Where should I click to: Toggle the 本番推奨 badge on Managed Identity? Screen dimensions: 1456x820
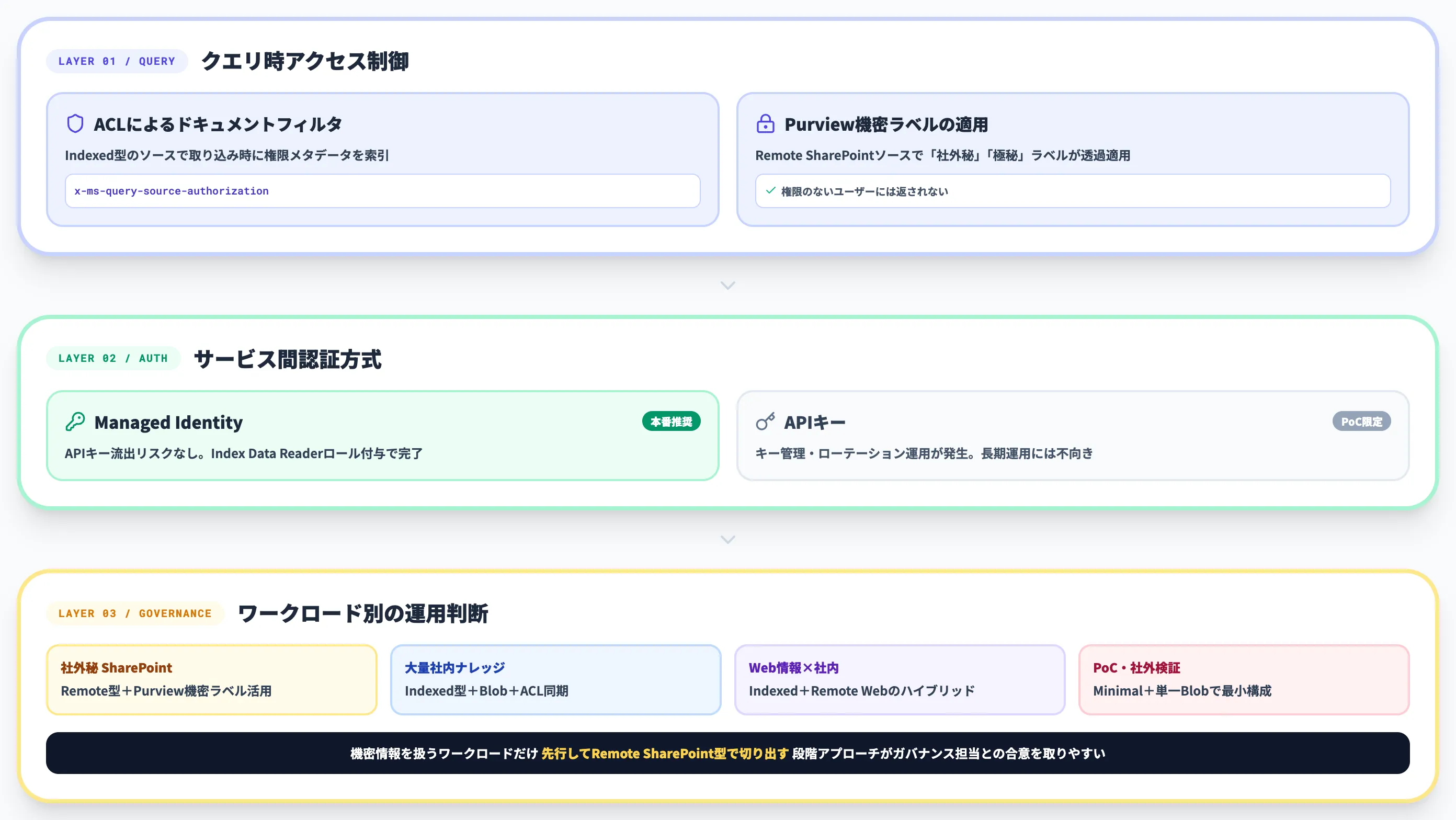672,421
